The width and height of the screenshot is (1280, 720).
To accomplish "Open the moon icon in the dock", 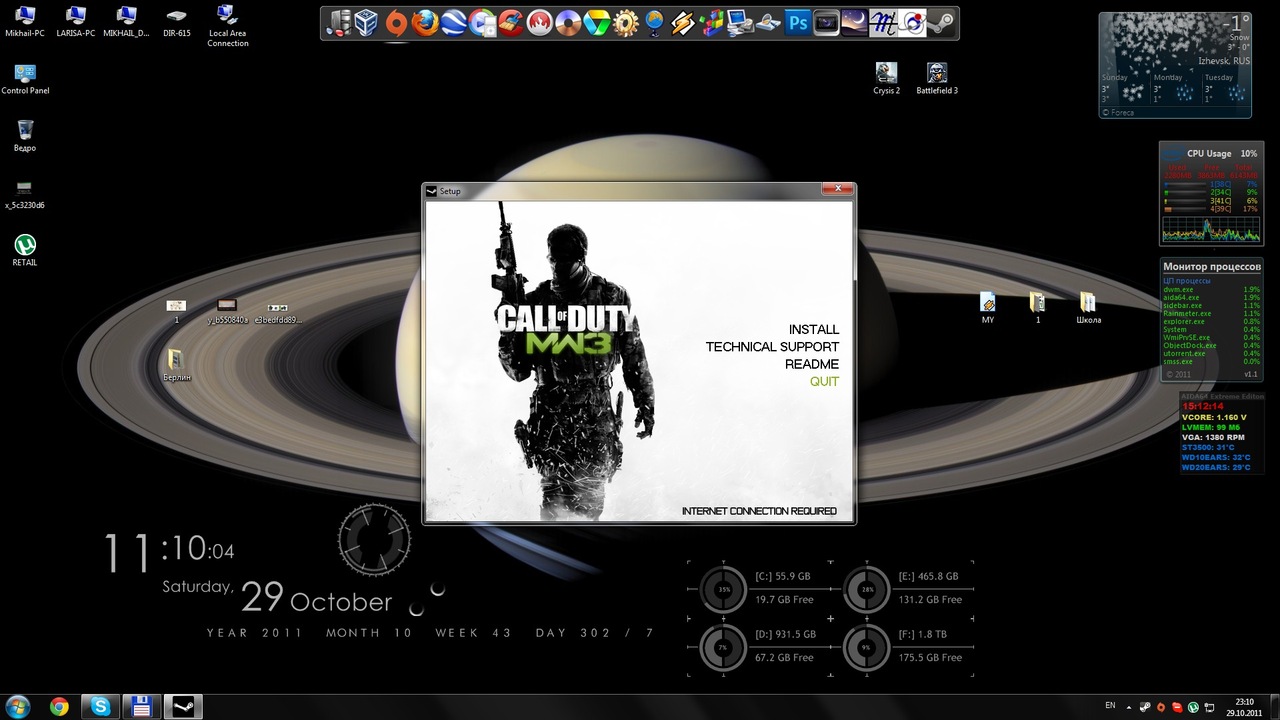I will [854, 23].
